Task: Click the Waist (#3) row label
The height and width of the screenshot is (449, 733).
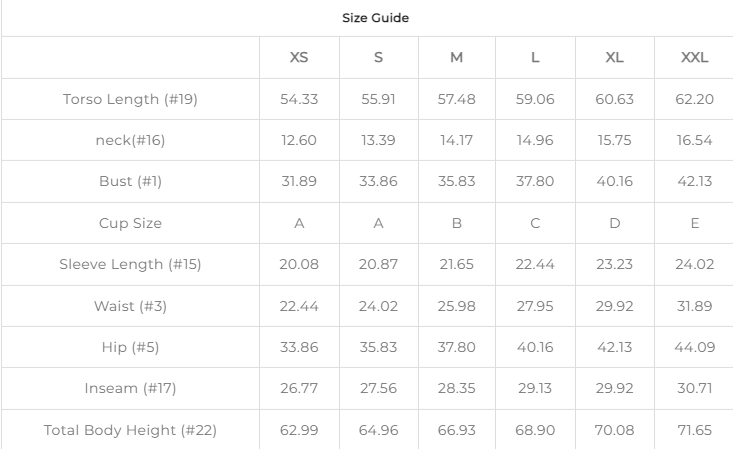Action: coord(130,306)
